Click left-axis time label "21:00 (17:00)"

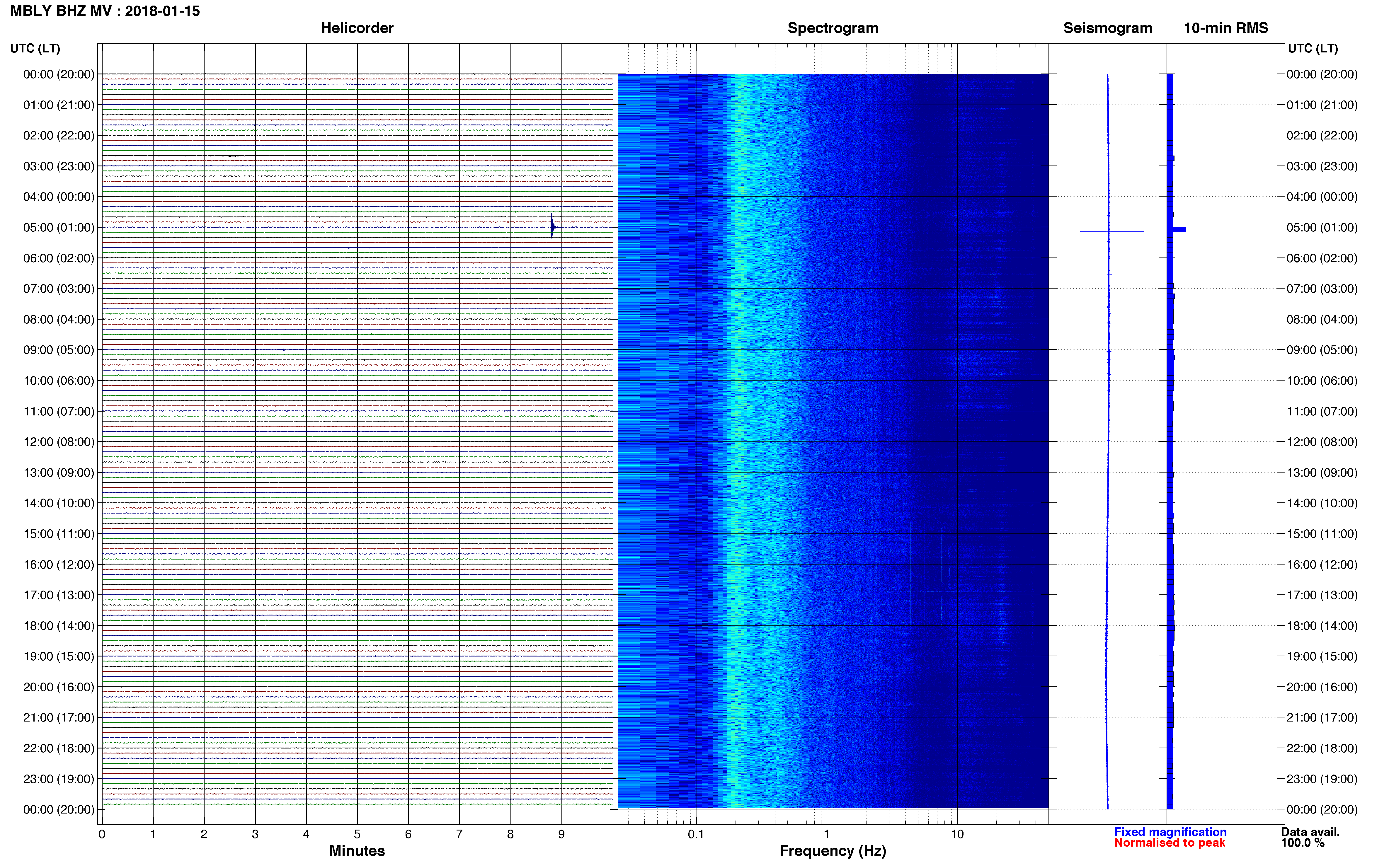pos(59,718)
